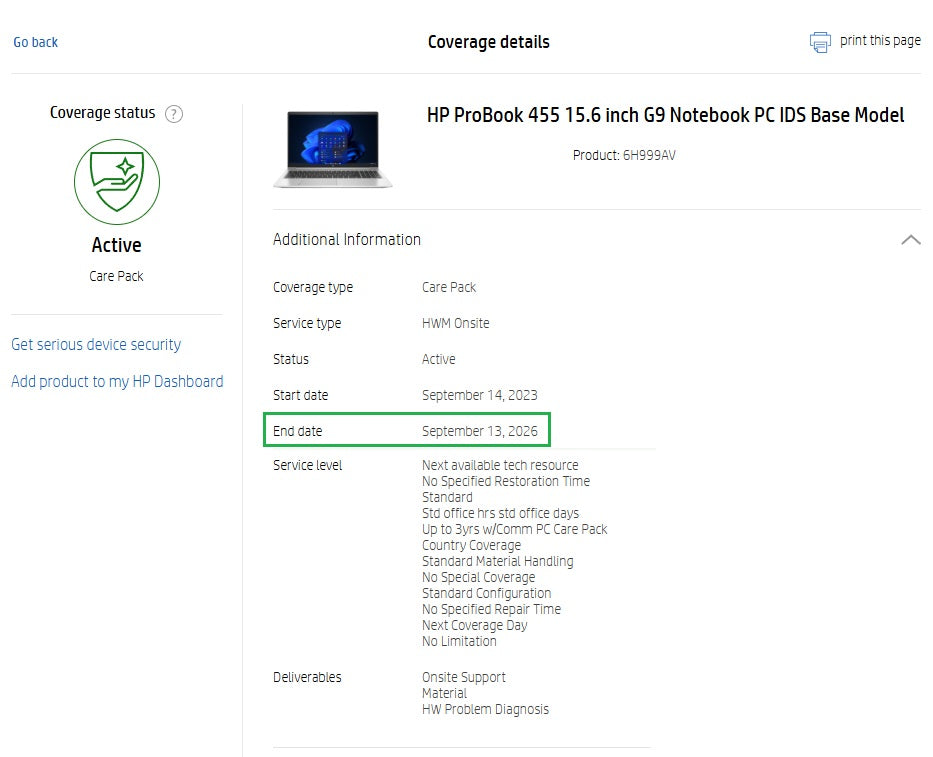Screen dimensions: 933x757
Task: Select the Product: 6H999AV text
Action: 624,155
